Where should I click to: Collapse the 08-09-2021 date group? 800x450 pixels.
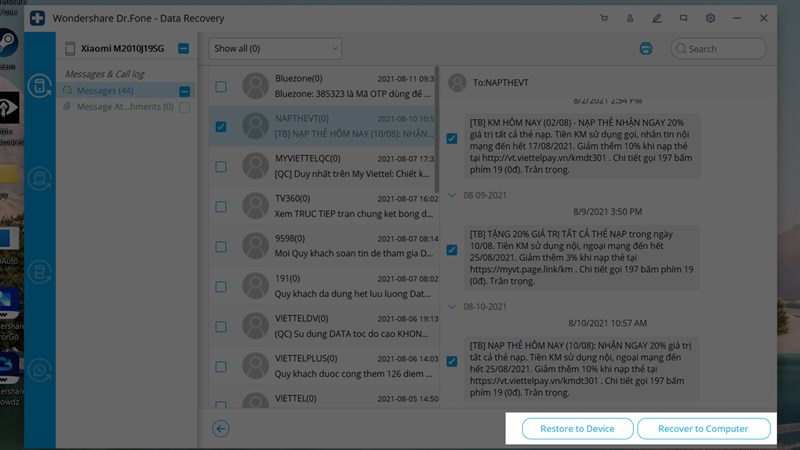tap(452, 195)
